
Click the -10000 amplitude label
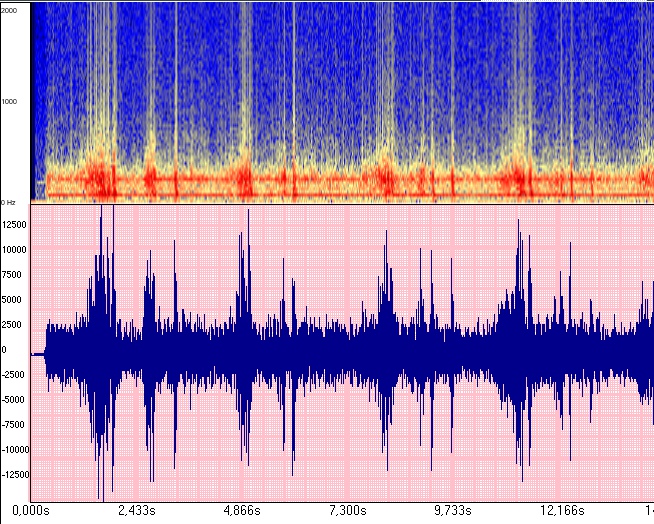pyautogui.click(x=16, y=450)
